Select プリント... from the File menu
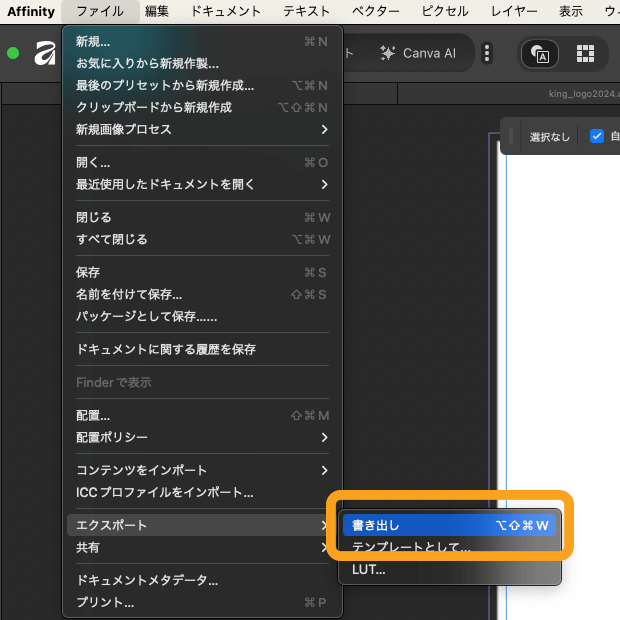This screenshot has height=620, width=620. 105,602
